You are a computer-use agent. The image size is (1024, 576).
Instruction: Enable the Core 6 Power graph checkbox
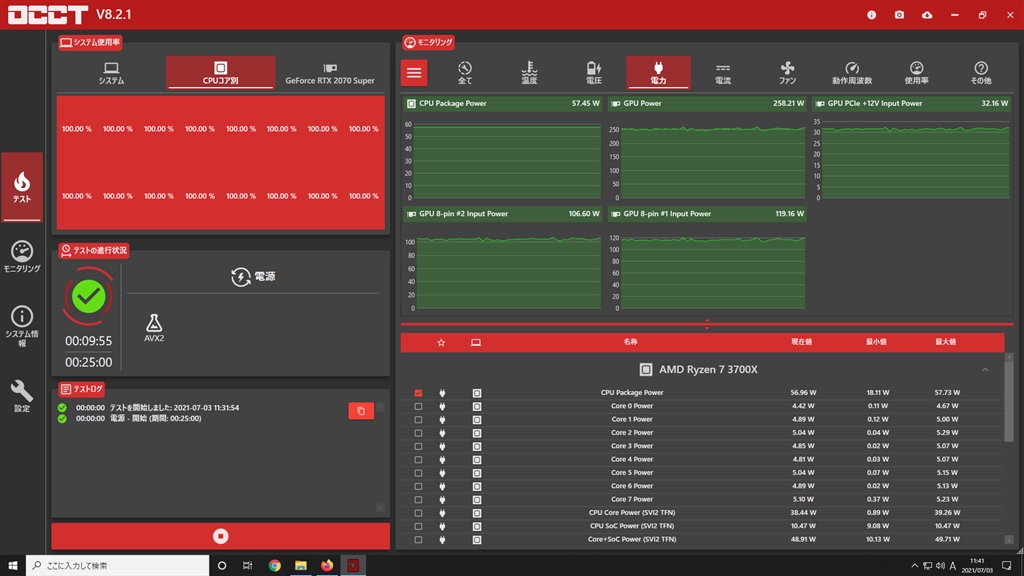419,487
